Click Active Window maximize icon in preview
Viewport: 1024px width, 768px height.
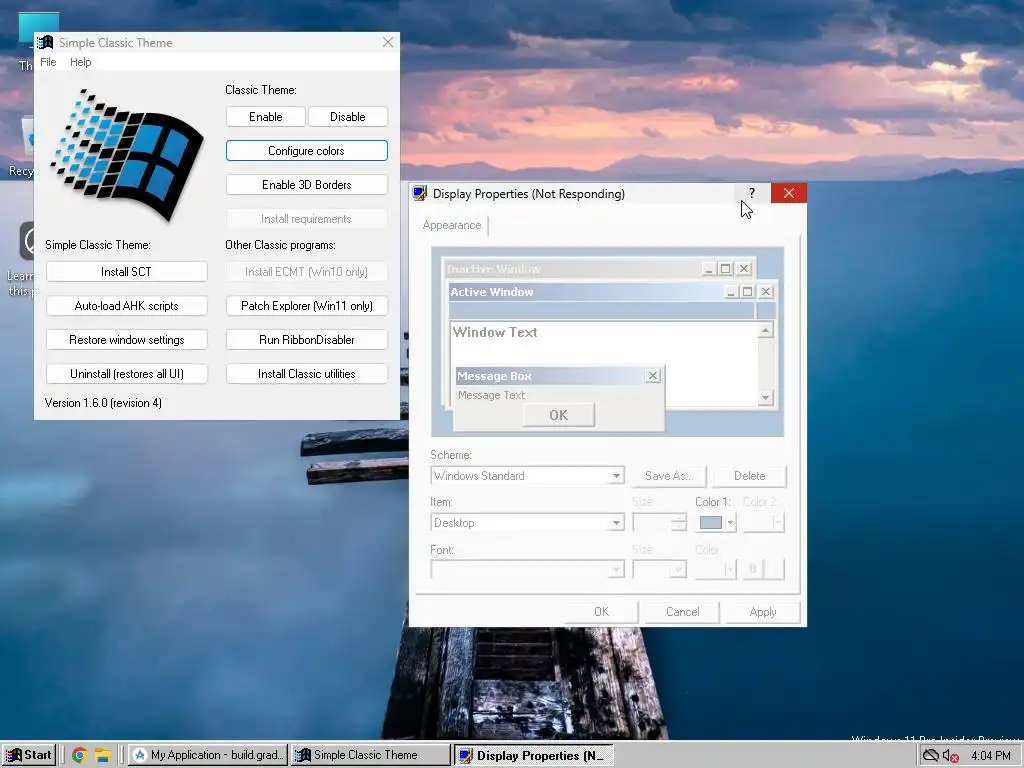(748, 292)
